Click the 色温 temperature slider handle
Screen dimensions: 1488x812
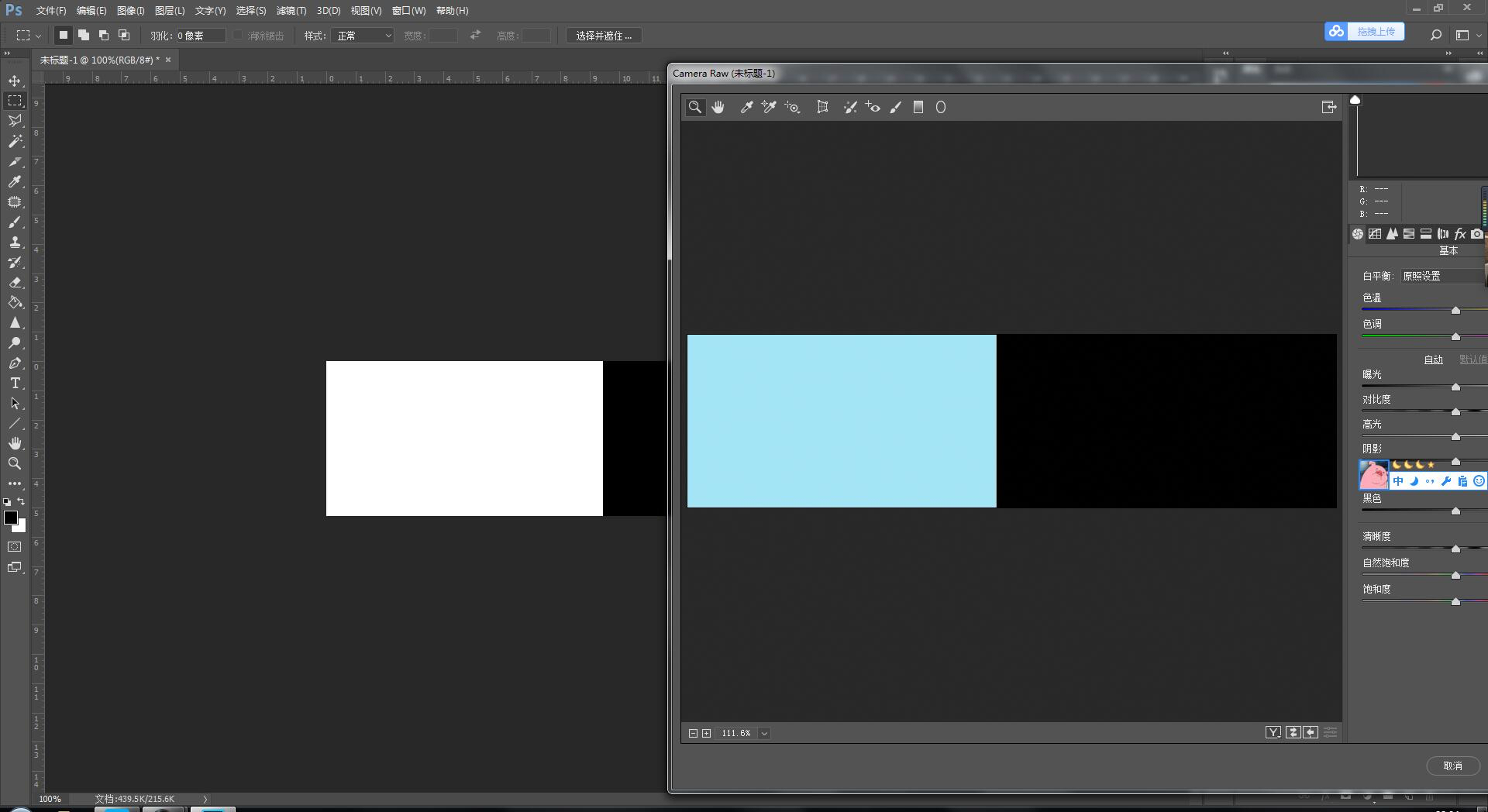pyautogui.click(x=1455, y=310)
